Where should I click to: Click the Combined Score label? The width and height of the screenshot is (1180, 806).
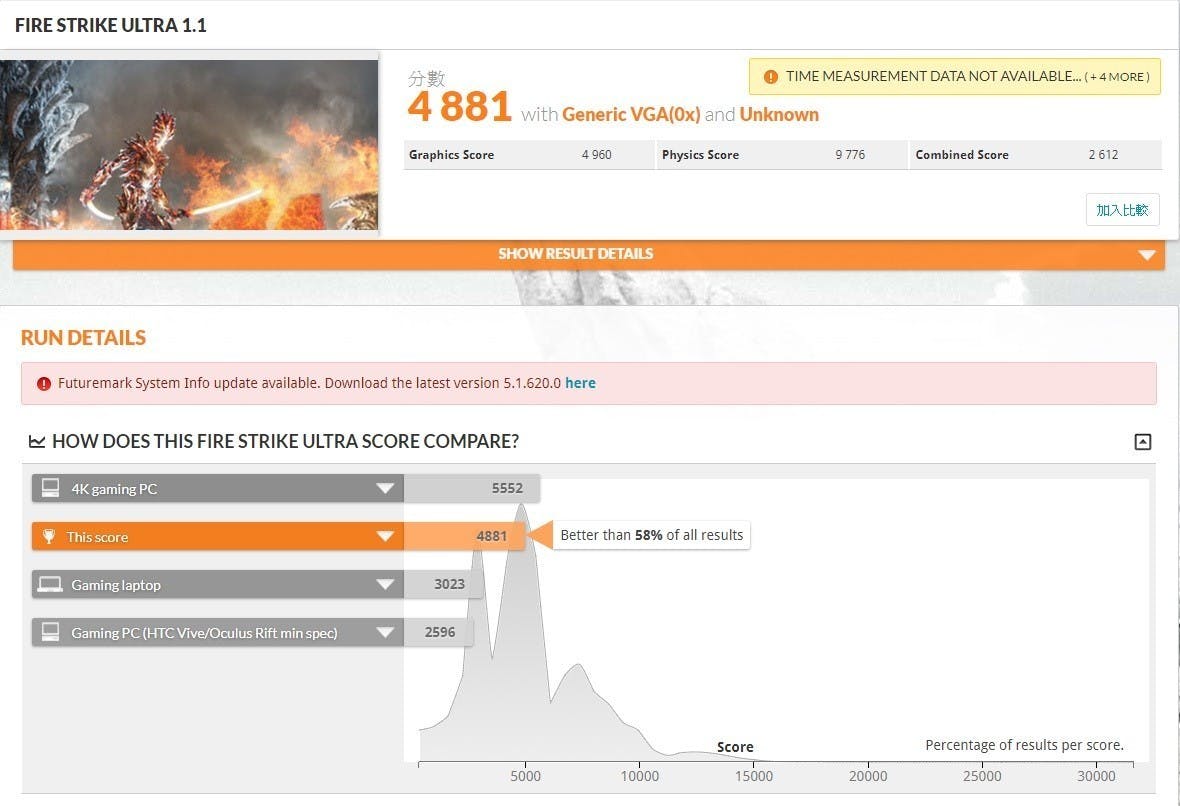[962, 155]
